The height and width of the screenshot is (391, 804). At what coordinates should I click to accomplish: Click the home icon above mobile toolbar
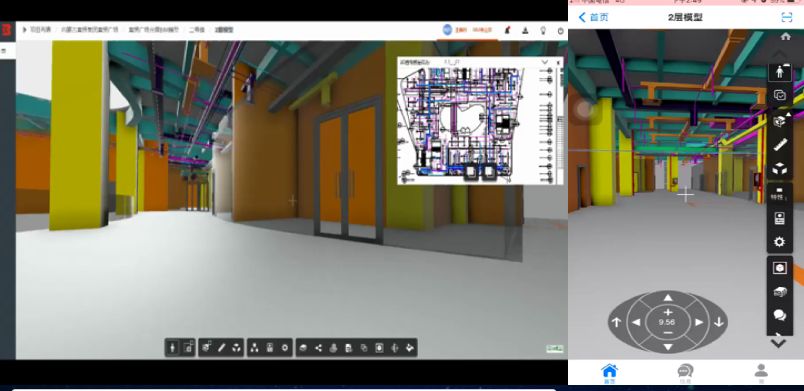[x=785, y=36]
